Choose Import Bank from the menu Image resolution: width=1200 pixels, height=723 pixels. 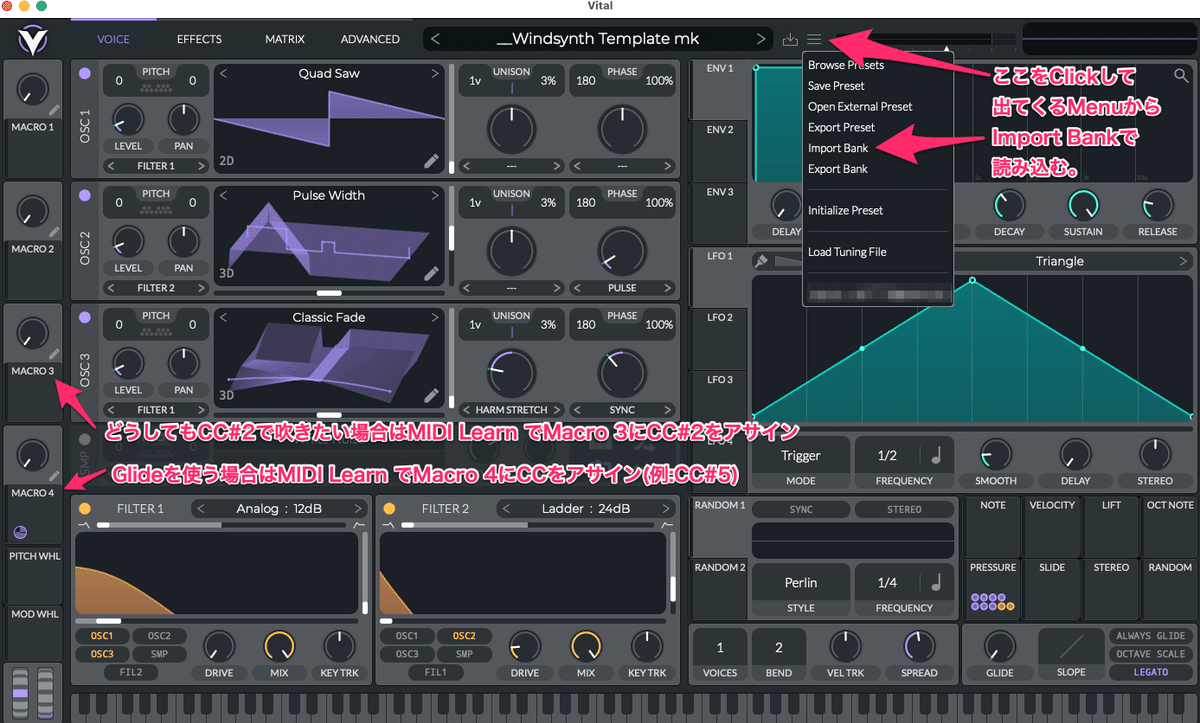pyautogui.click(x=838, y=148)
